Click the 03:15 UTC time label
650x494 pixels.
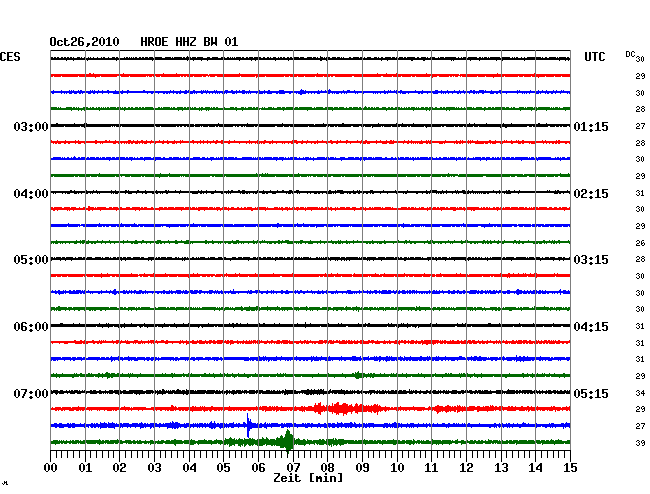click(x=591, y=260)
